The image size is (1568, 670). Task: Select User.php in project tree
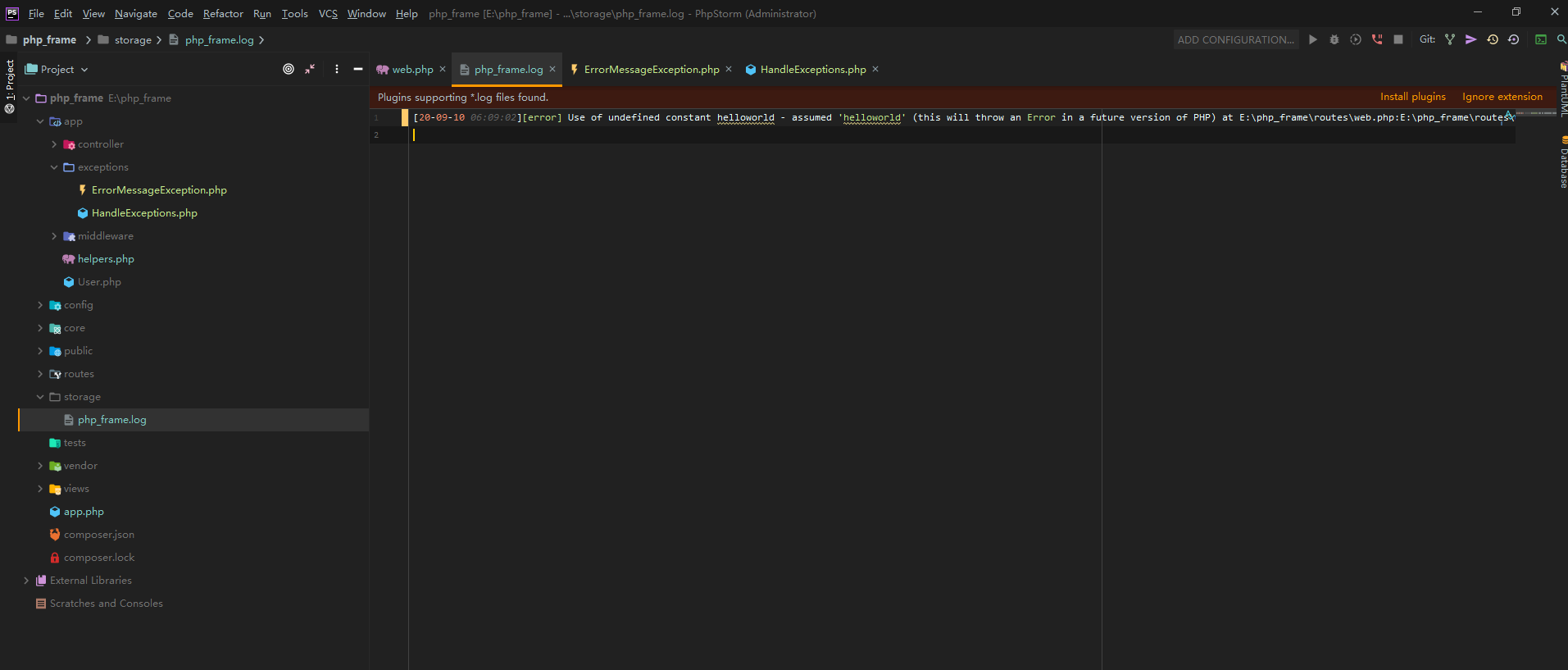click(x=99, y=282)
